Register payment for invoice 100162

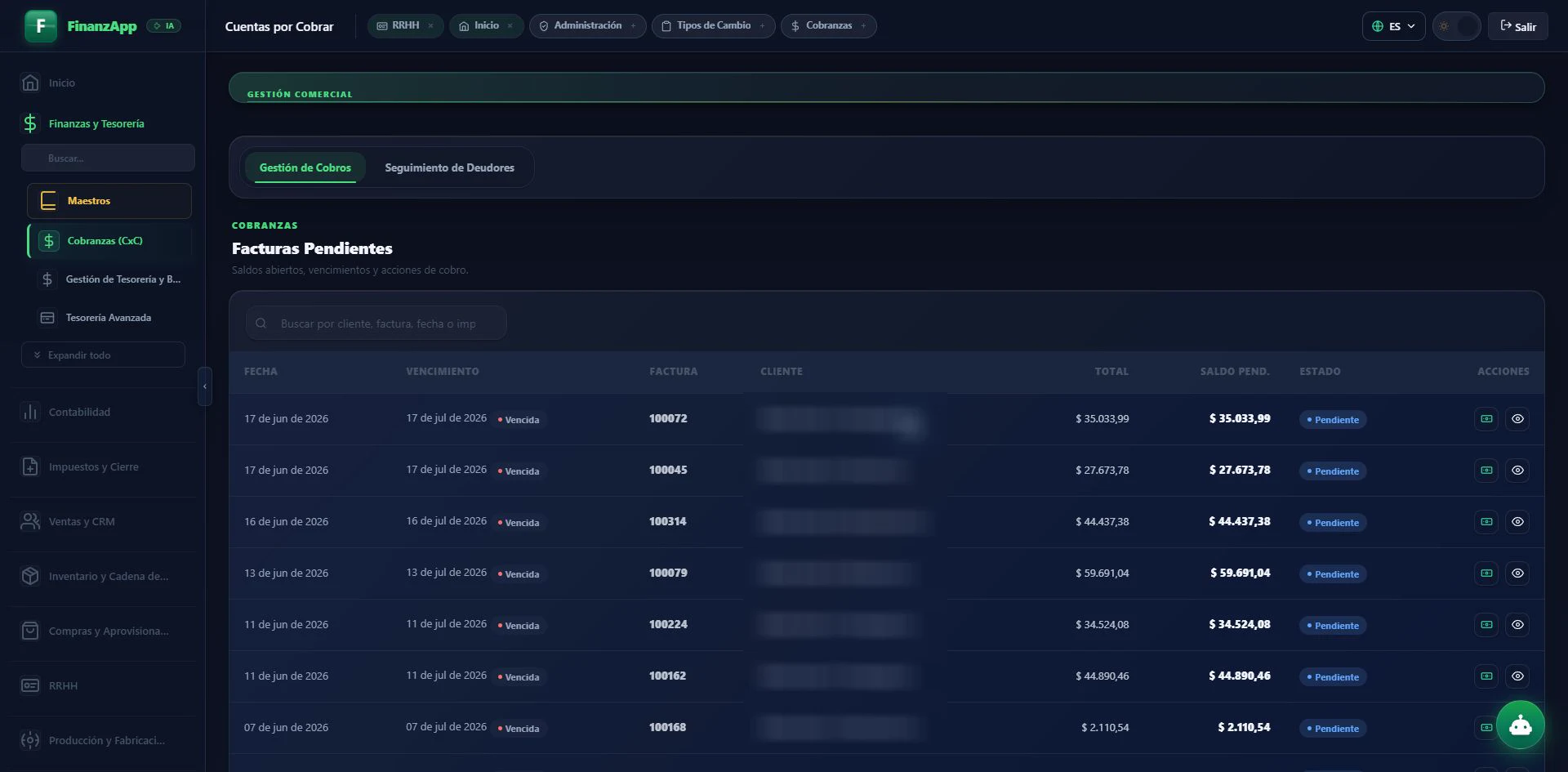(x=1486, y=676)
